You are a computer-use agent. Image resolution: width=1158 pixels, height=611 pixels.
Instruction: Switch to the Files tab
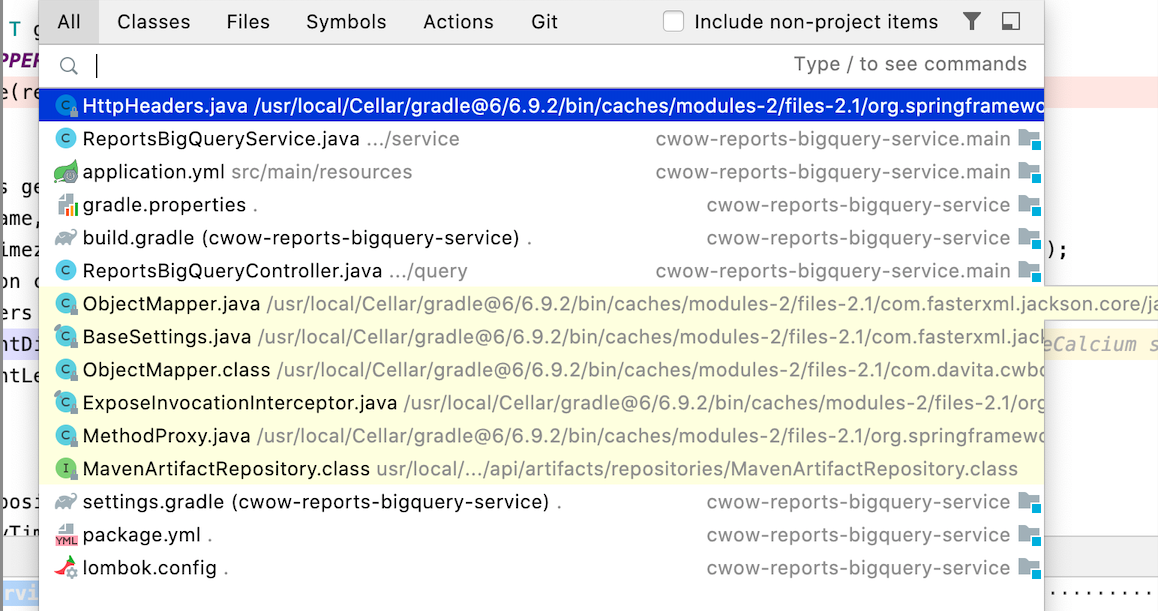248,22
